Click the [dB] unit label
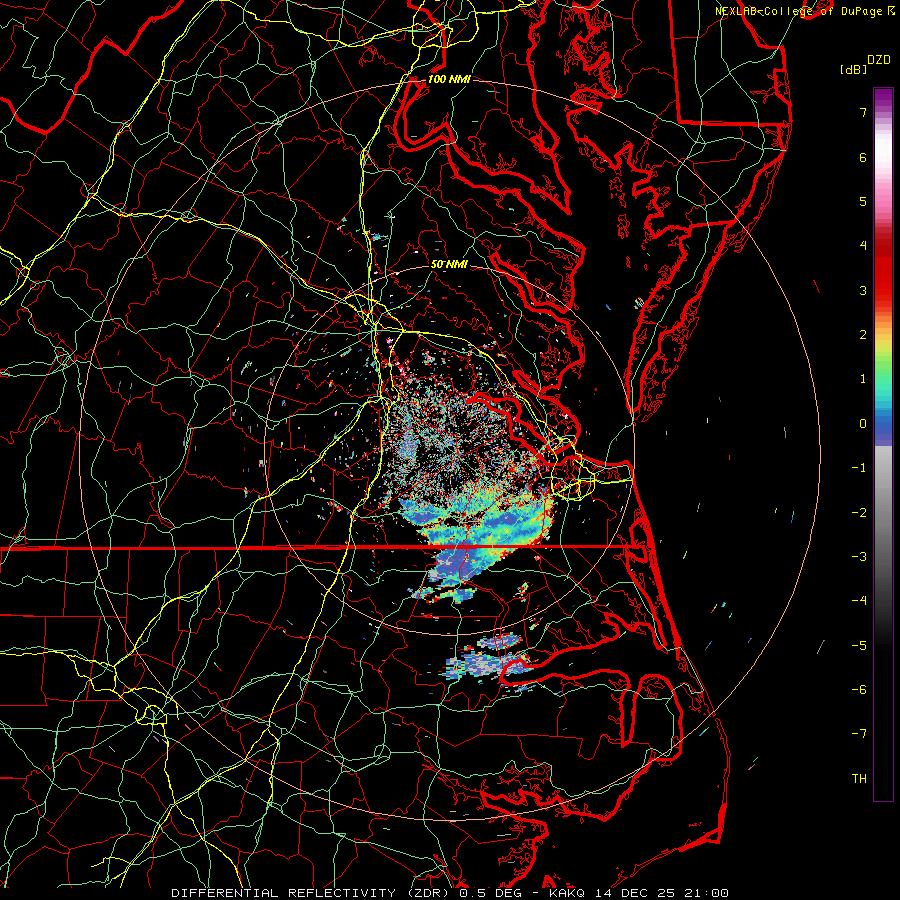900x900 pixels. point(853,69)
